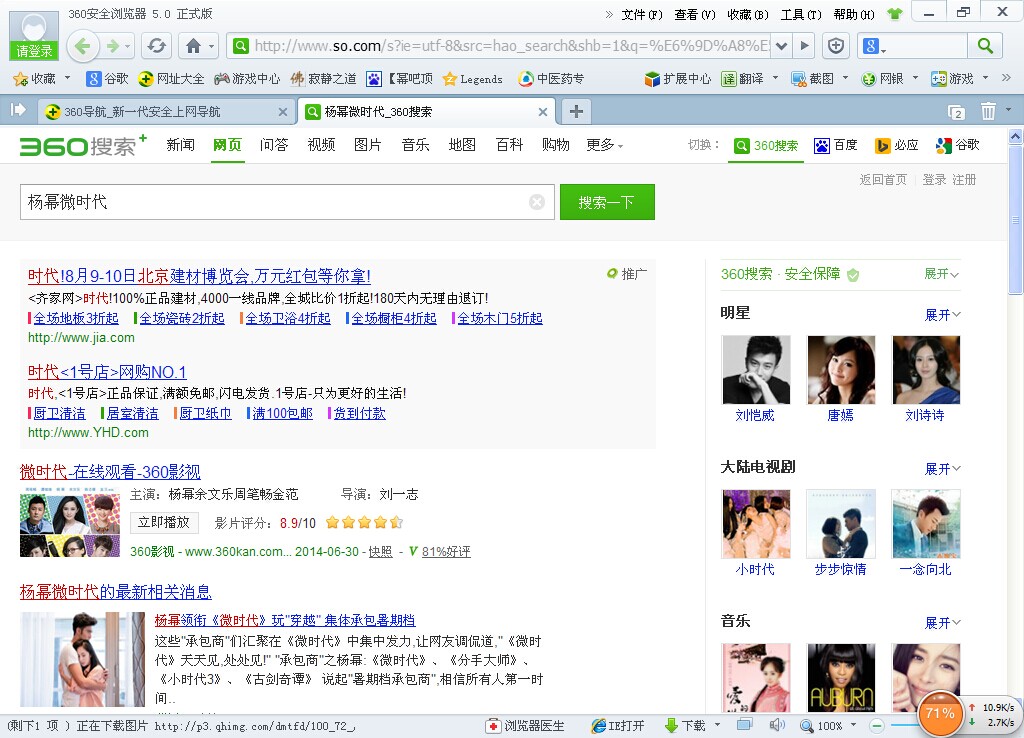Open a new tab with plus button
This screenshot has height=738, width=1024.
point(576,111)
